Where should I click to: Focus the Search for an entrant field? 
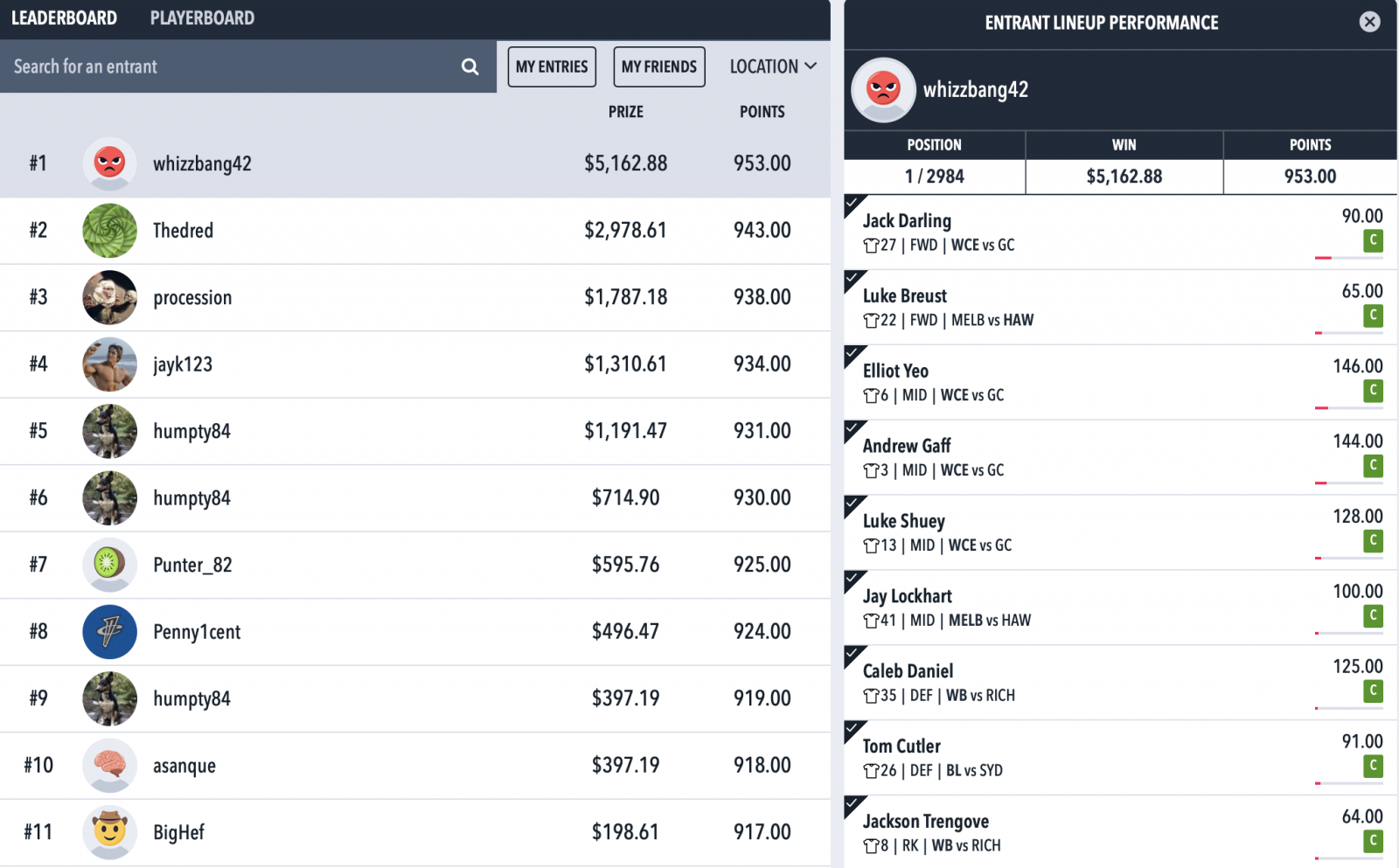coord(248,66)
